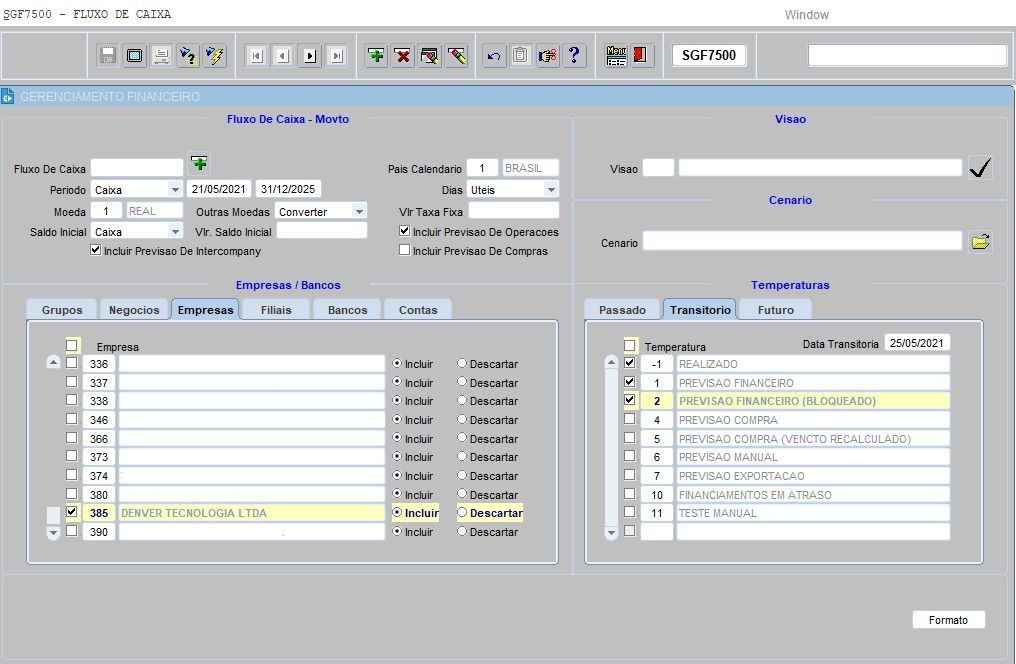Open Help with the question mark icon

pyautogui.click(x=573, y=56)
